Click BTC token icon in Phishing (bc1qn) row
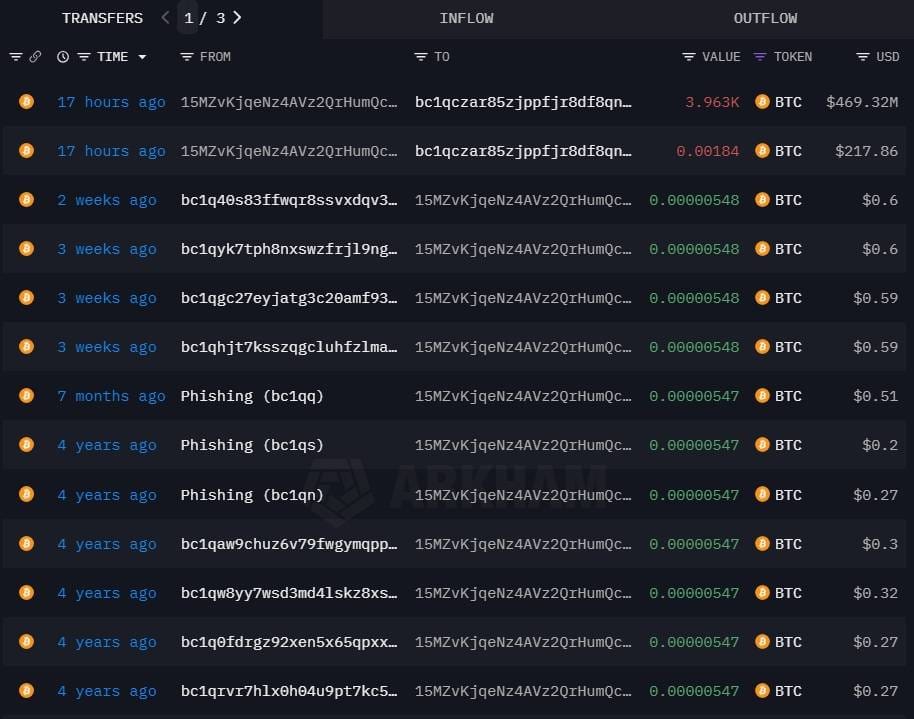914x719 pixels. [762, 494]
